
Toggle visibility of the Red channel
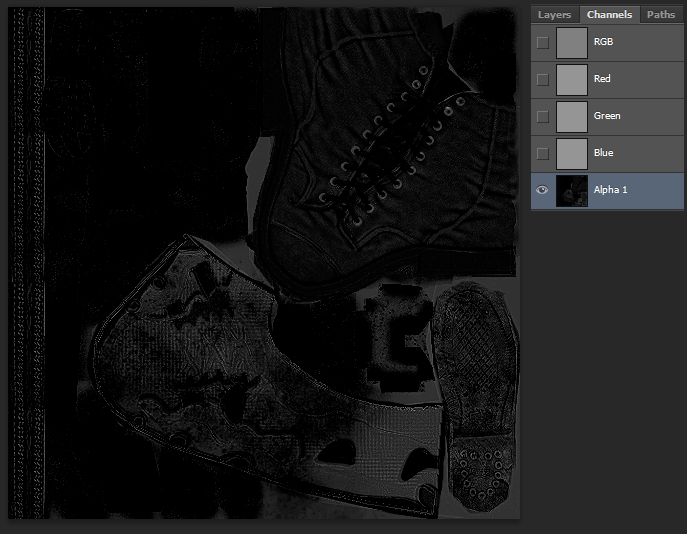tap(542, 79)
